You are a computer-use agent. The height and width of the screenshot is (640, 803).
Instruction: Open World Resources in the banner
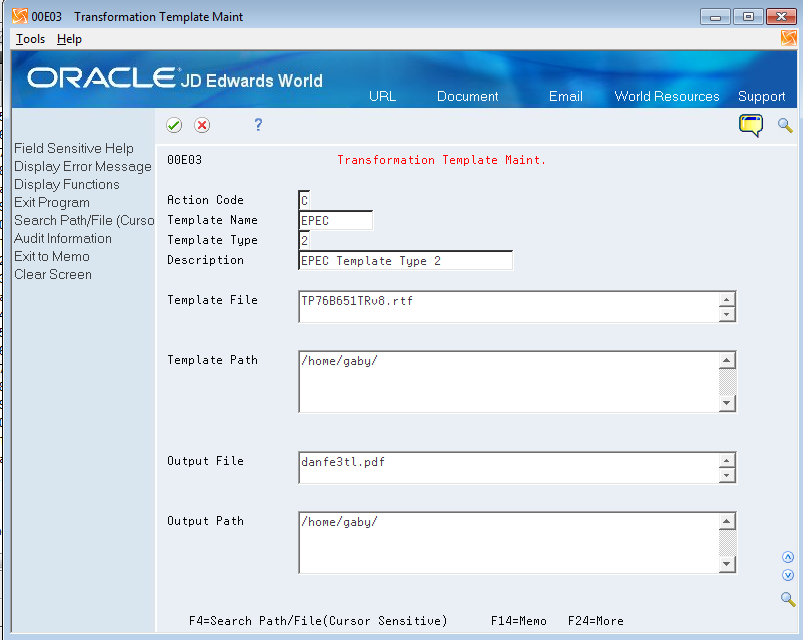coord(667,96)
